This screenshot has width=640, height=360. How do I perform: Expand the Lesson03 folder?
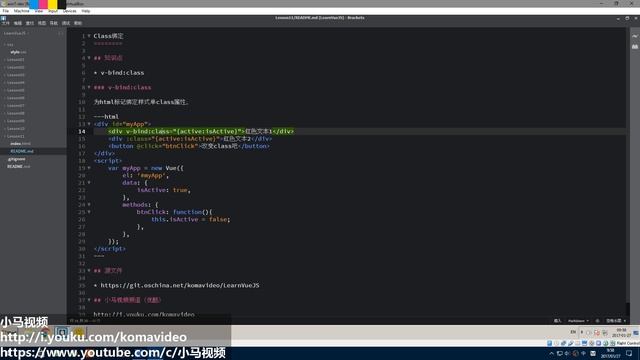[15, 75]
